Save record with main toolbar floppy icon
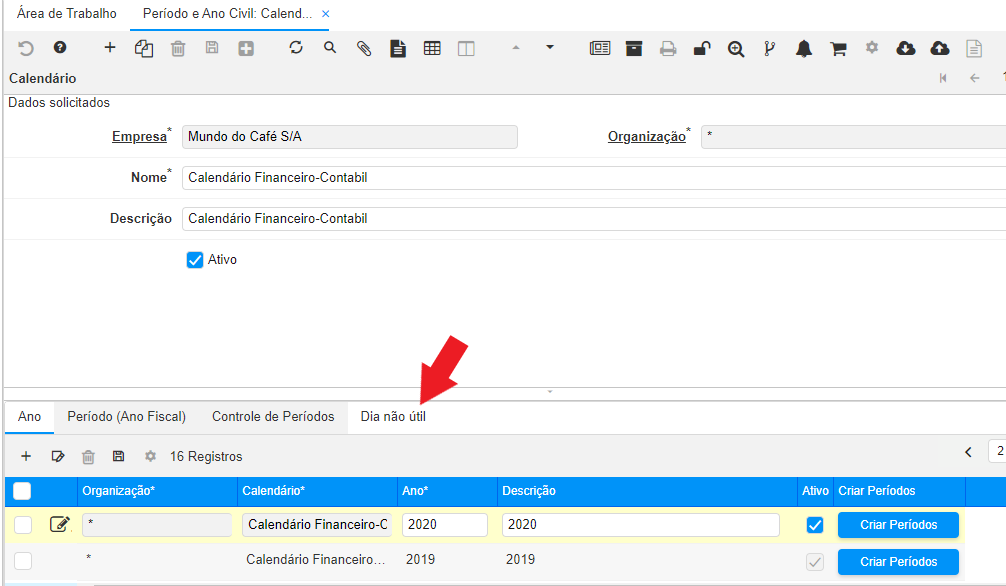This screenshot has width=1006, height=586. (212, 47)
